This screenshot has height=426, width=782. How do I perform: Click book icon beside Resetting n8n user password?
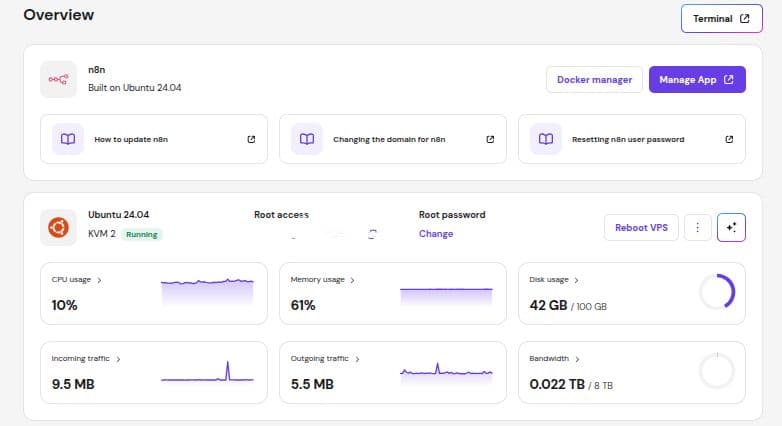[x=546, y=139]
